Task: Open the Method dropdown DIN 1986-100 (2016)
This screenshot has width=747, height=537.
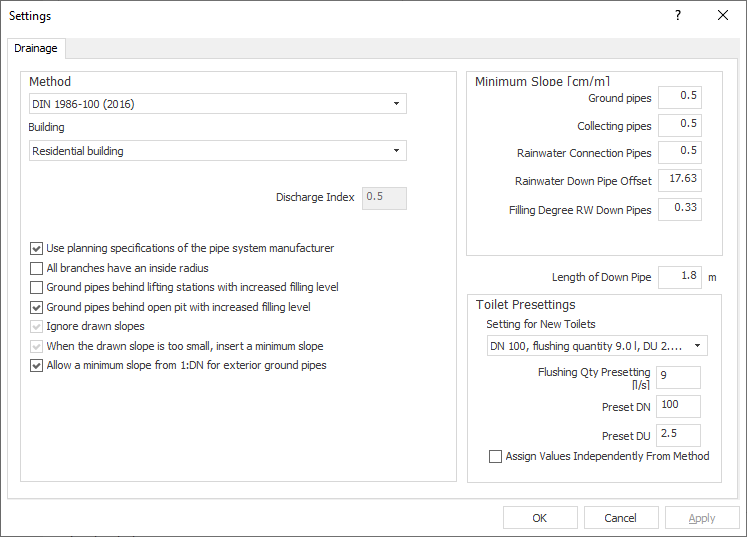Action: 218,103
